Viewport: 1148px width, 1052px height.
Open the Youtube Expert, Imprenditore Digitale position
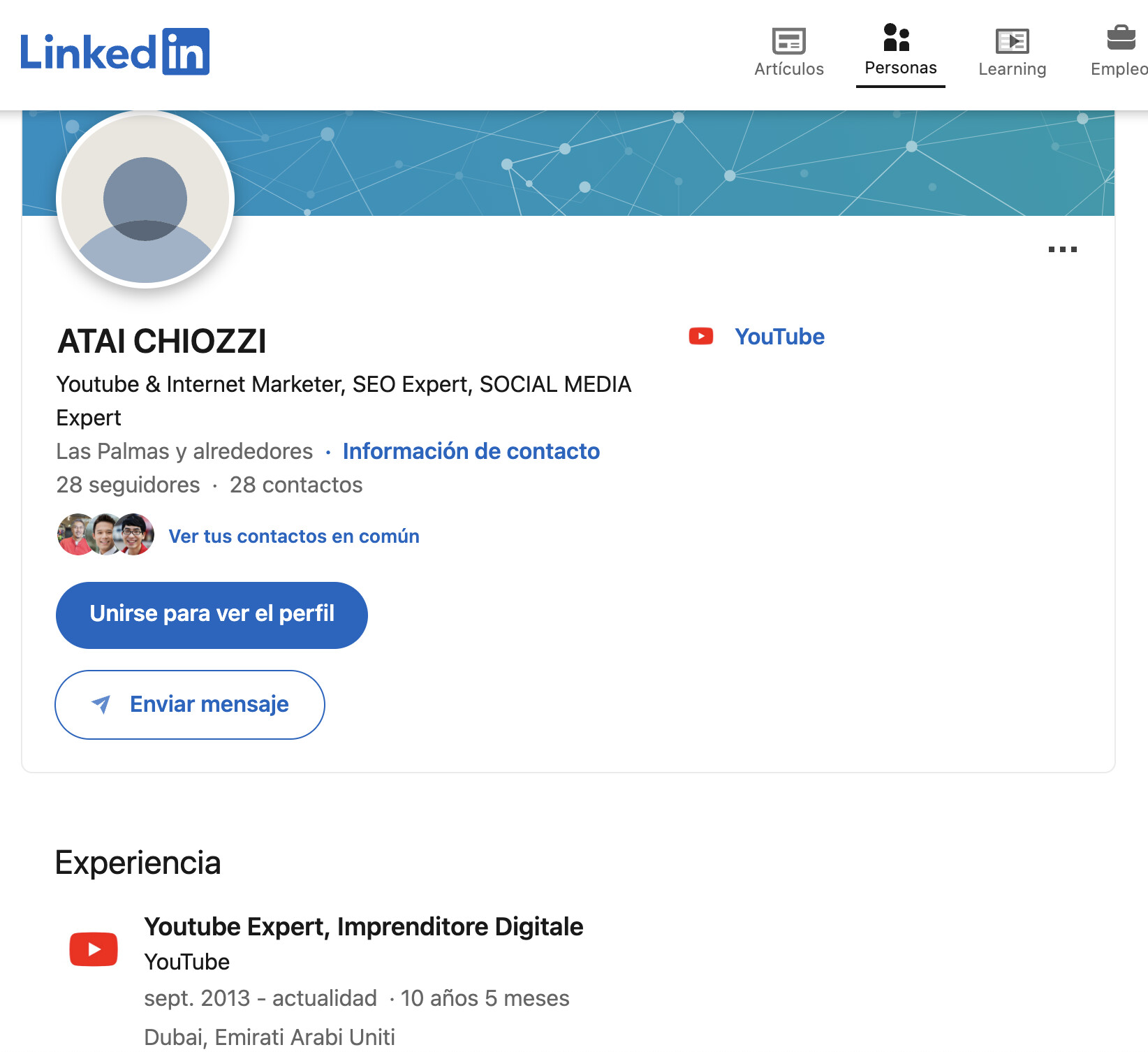click(x=363, y=926)
